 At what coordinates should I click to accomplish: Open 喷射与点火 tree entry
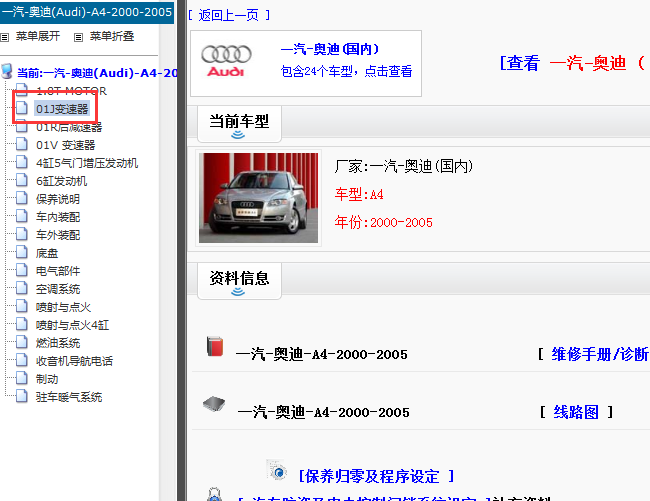coord(63,307)
